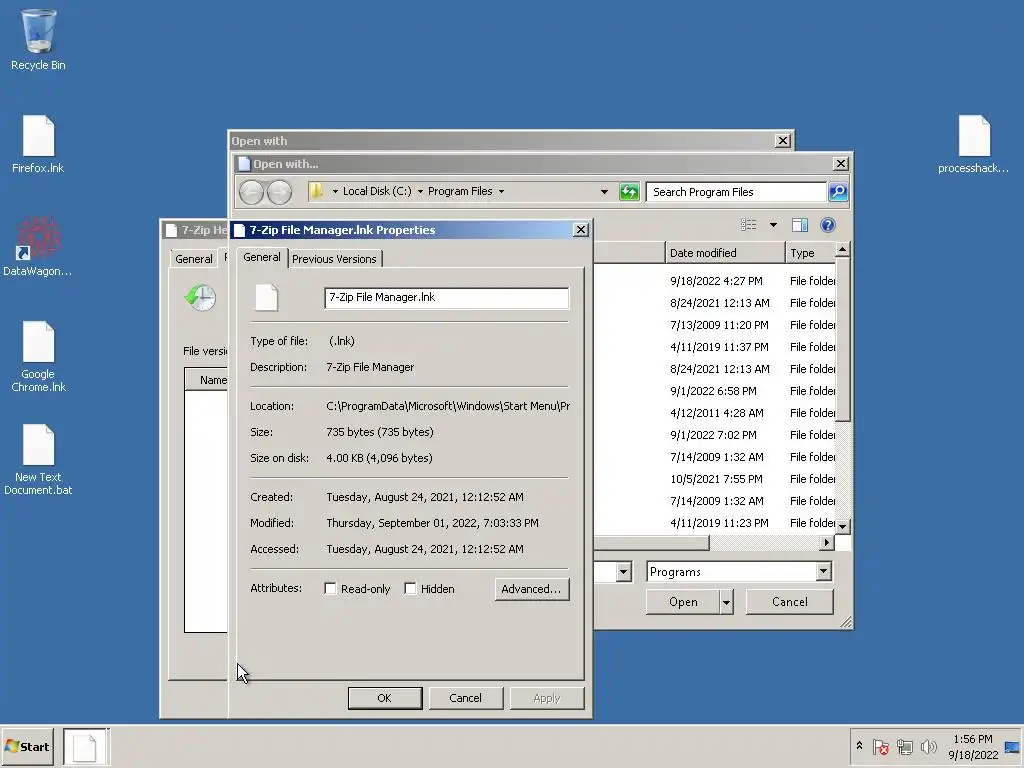This screenshot has width=1024, height=768.
Task: Select the processhack desktop file icon
Action: point(973,144)
